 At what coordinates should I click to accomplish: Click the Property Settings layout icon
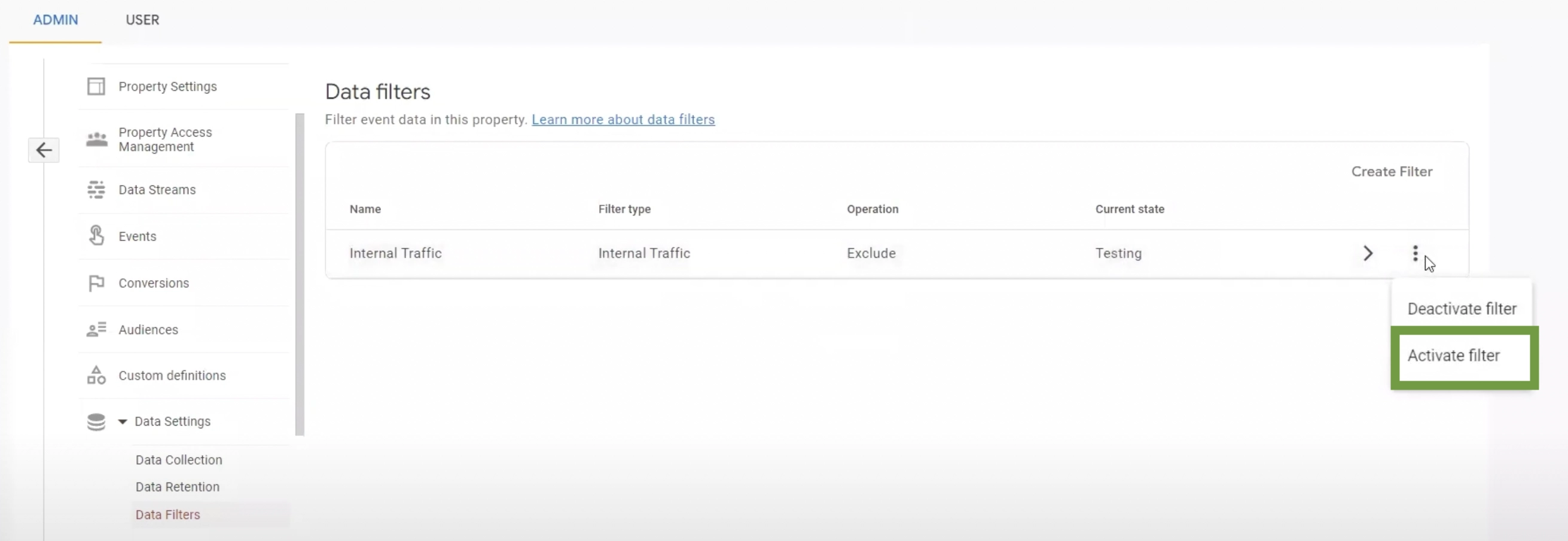pyautogui.click(x=96, y=87)
